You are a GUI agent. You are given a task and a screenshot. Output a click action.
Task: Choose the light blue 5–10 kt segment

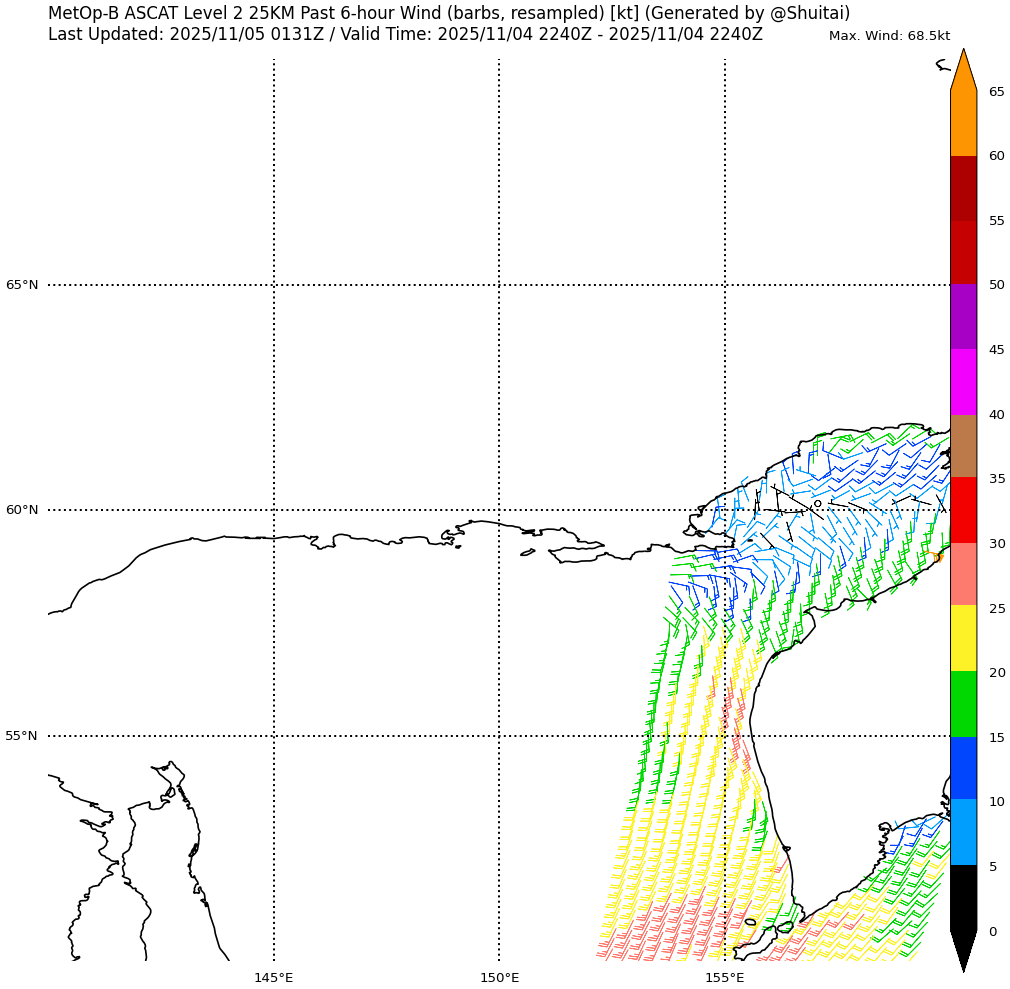pyautogui.click(x=963, y=832)
